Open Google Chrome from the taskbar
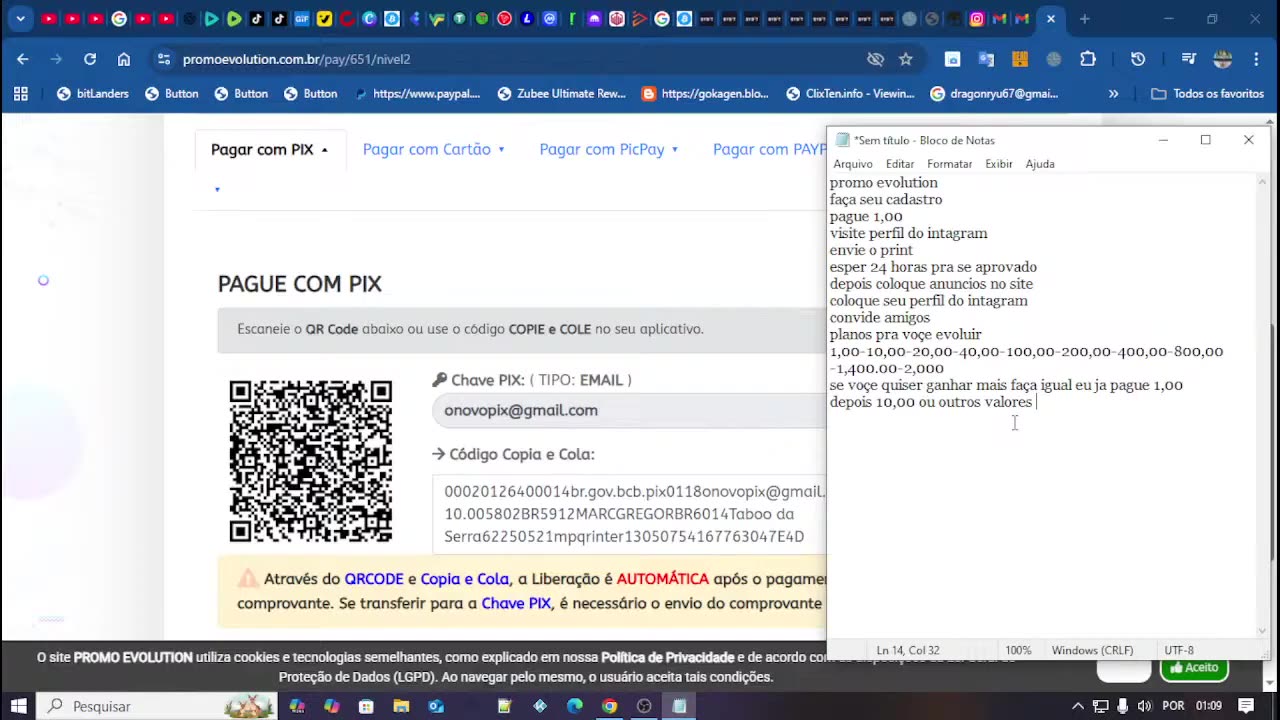This screenshot has height=720, width=1280. (x=609, y=706)
